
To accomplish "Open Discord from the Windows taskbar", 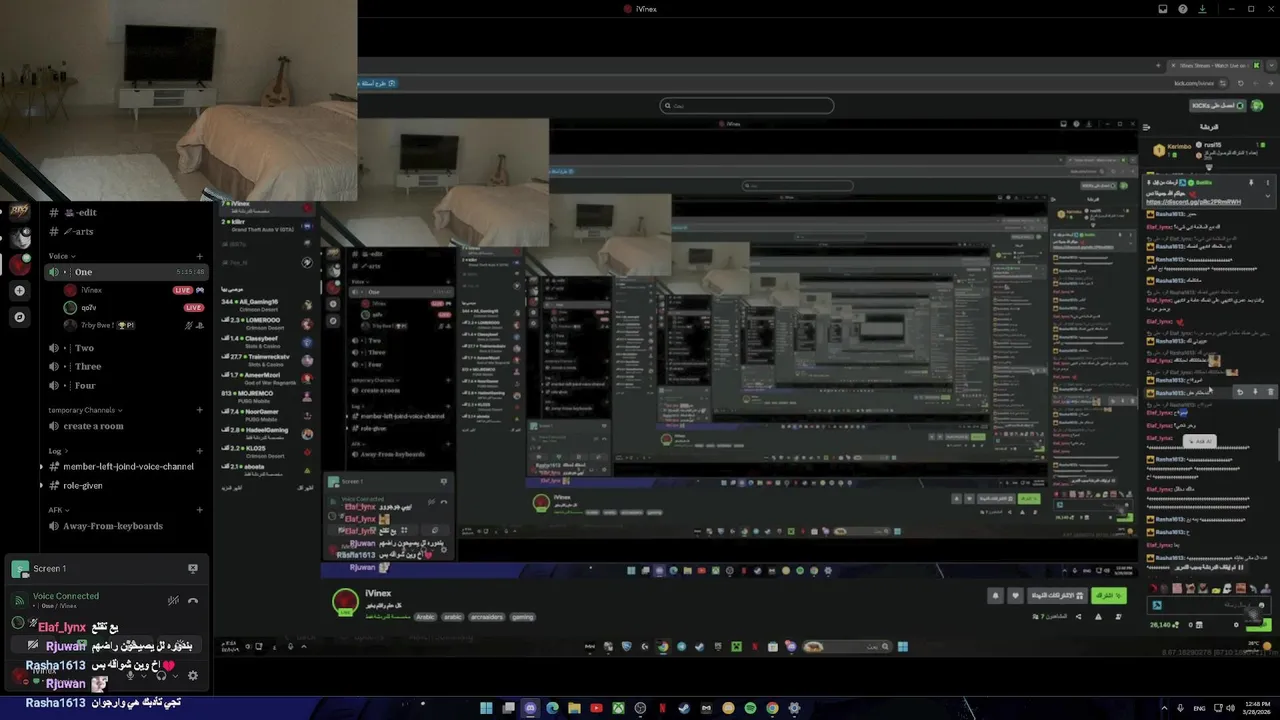I will point(530,708).
